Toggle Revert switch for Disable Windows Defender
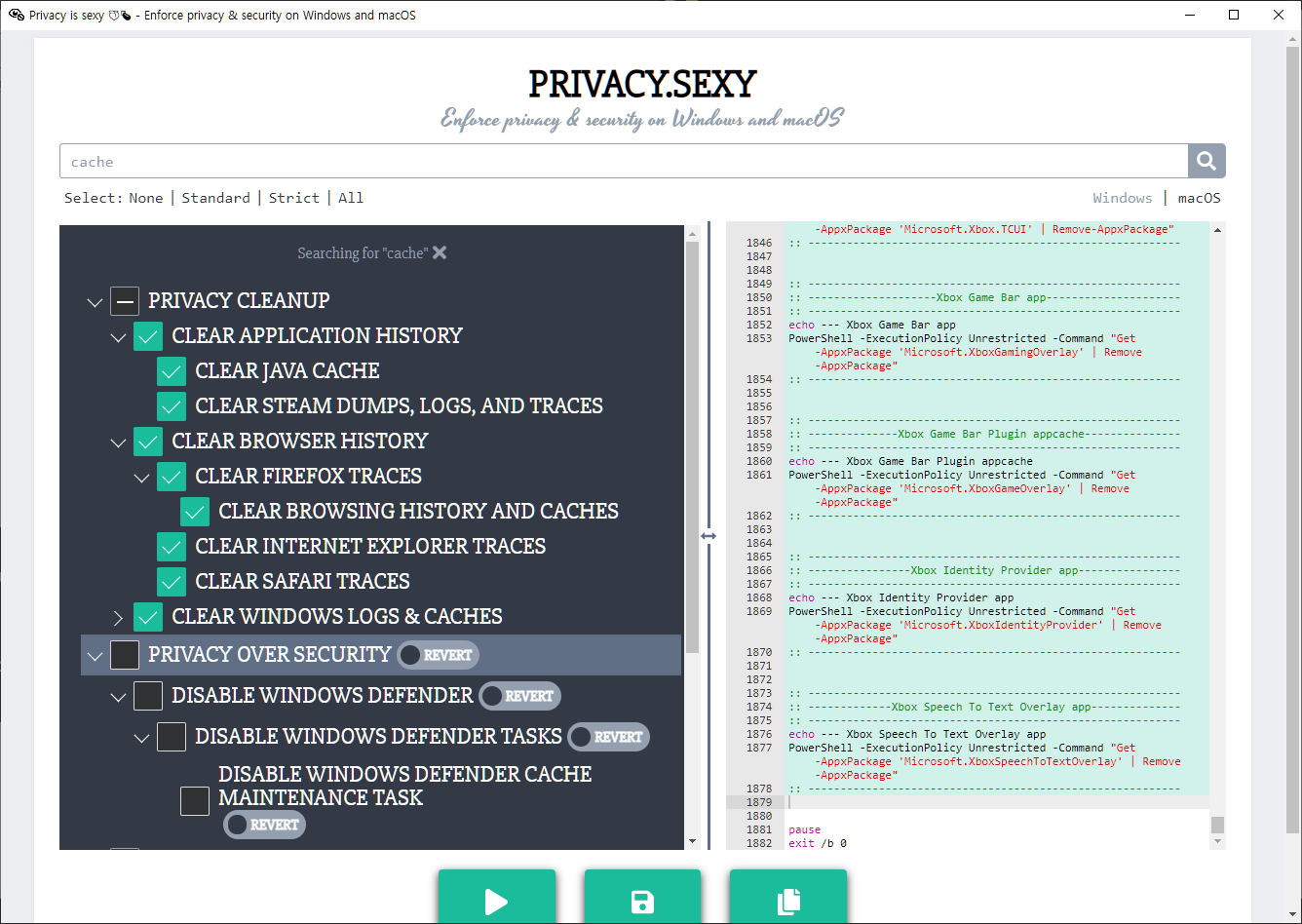The width and height of the screenshot is (1302, 924). tap(519, 696)
